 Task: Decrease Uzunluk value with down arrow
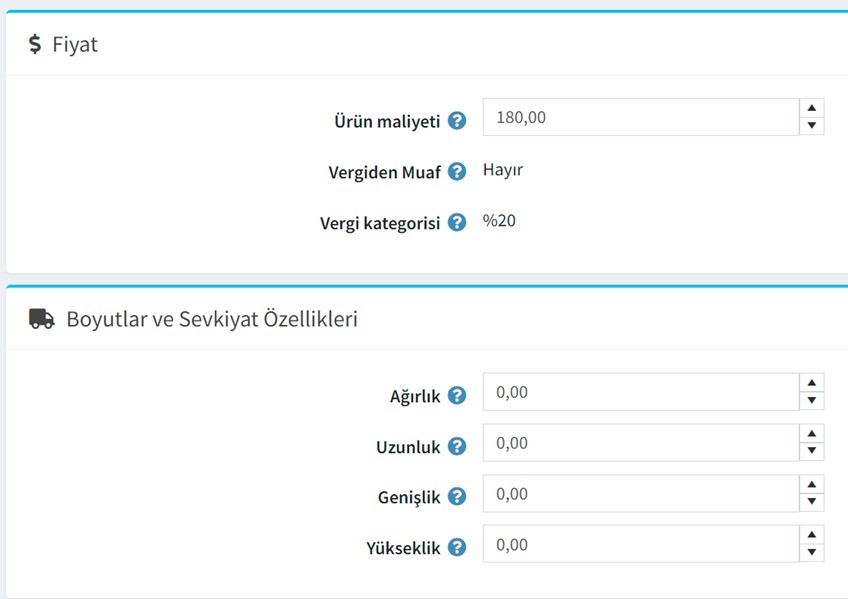coord(812,450)
